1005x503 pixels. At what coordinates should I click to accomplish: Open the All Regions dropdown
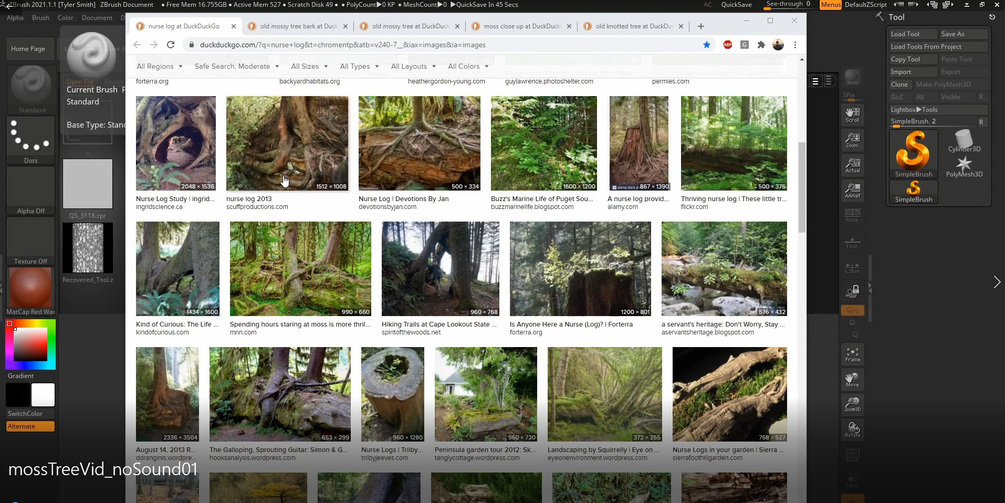coord(159,66)
